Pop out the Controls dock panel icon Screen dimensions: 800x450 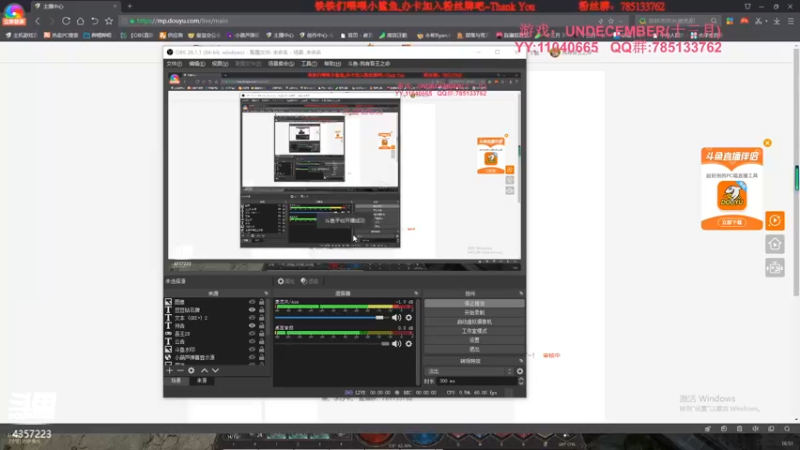click(x=521, y=293)
